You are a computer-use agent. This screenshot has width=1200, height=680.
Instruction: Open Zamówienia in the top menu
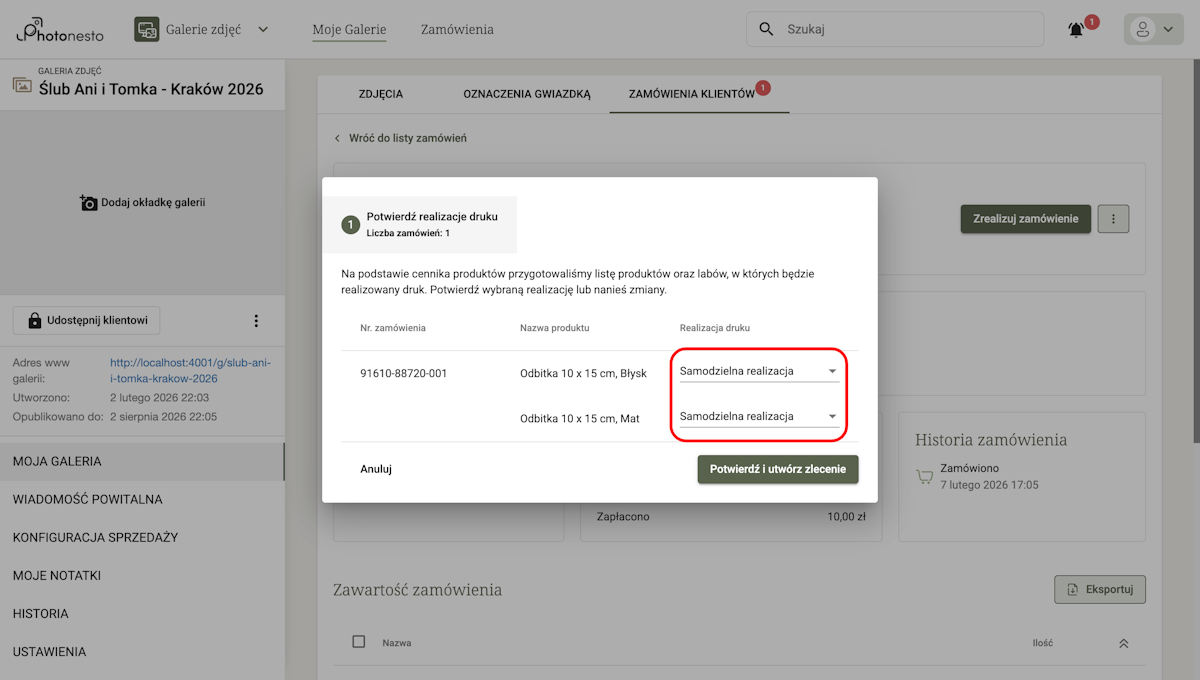(457, 29)
